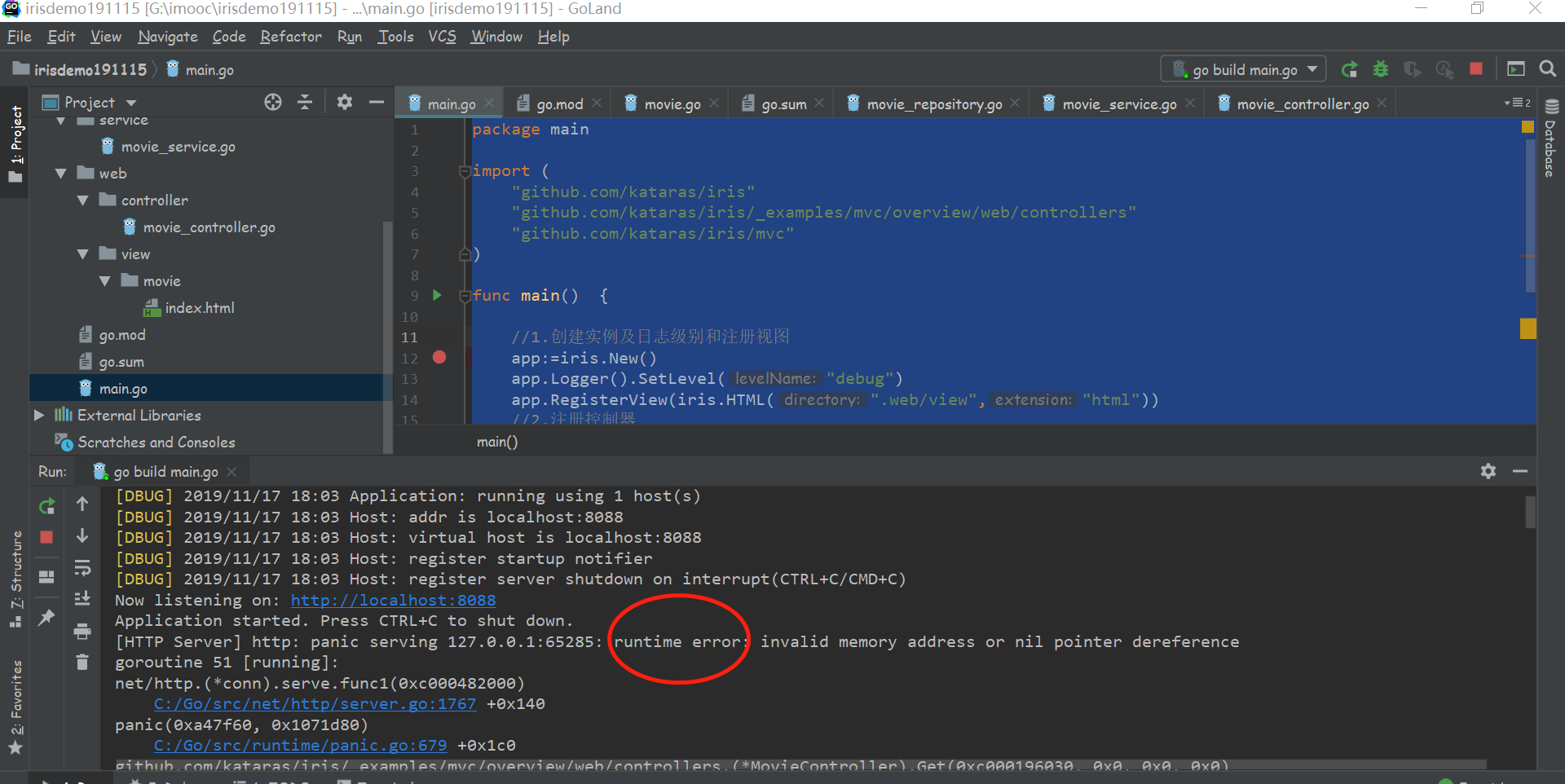Open the Refactor menu
Image resolution: width=1565 pixels, height=784 pixels.
(291, 37)
